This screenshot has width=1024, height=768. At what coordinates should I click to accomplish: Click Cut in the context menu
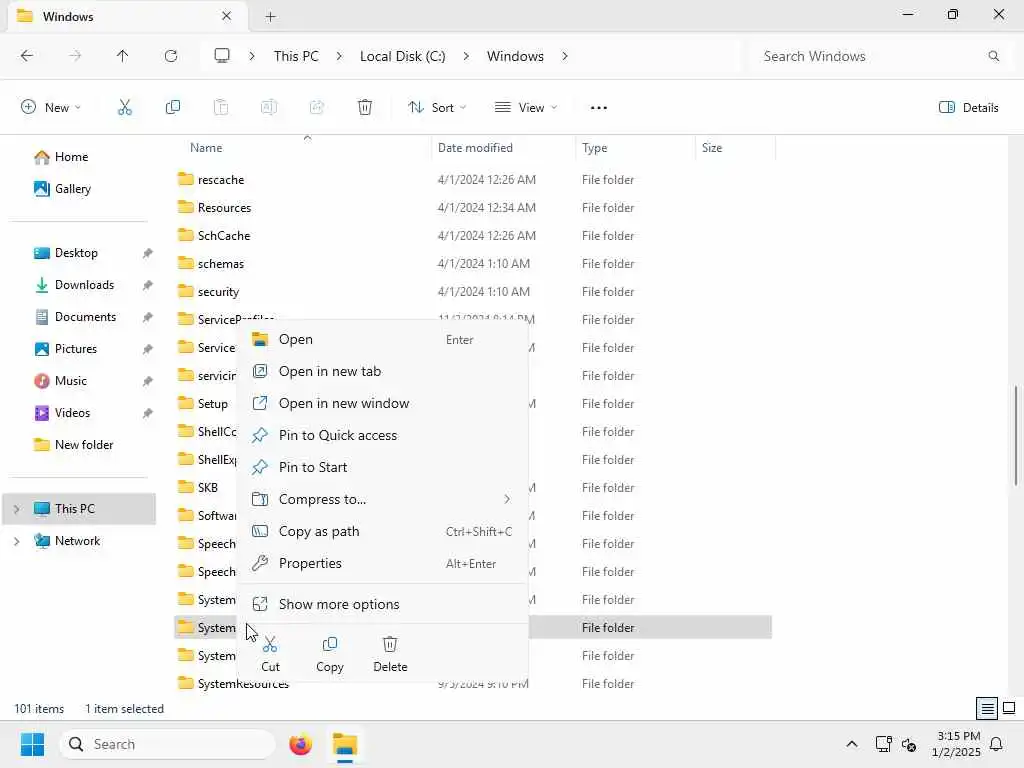tap(270, 654)
